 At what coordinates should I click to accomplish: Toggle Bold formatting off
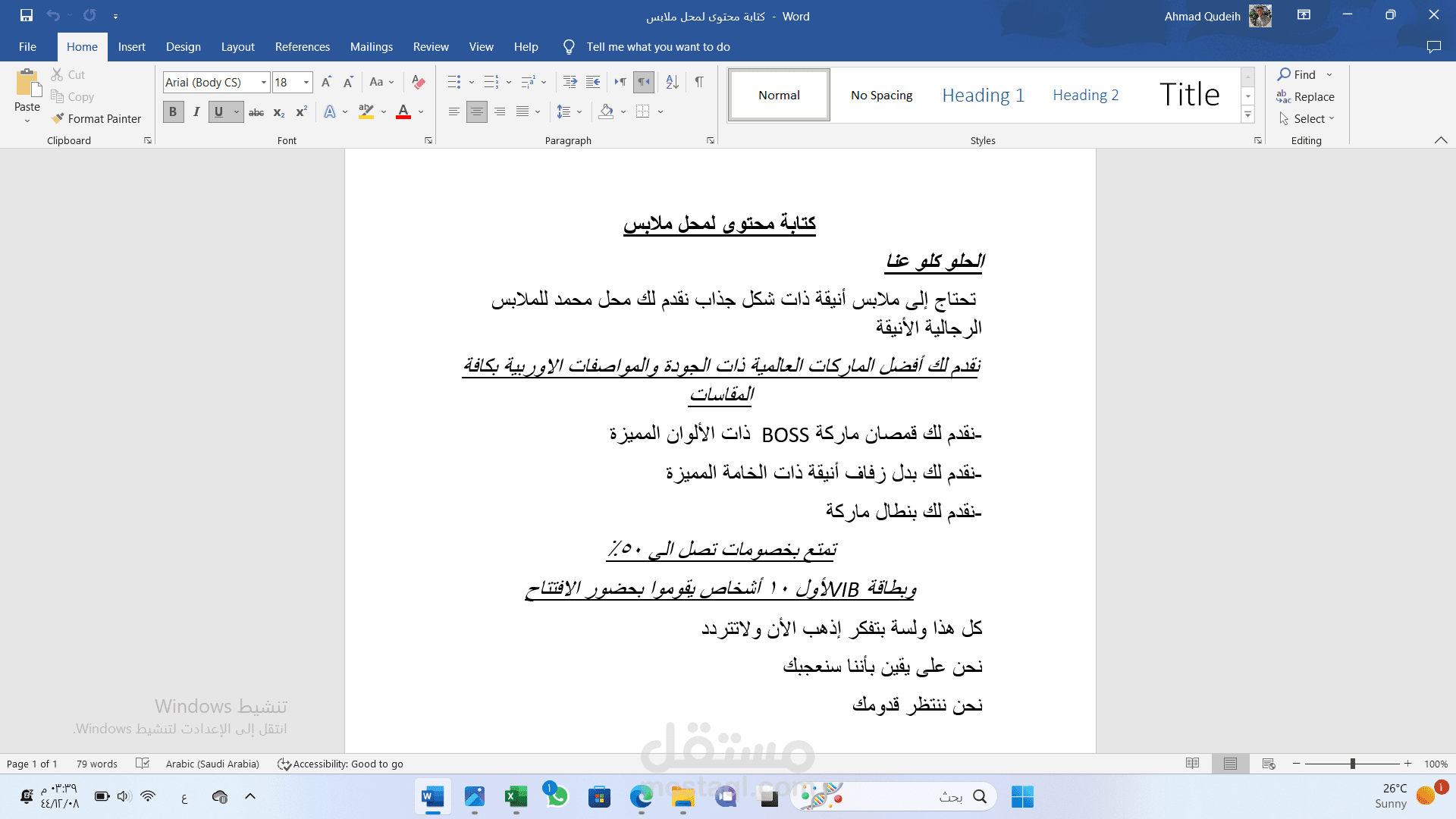[x=173, y=112]
